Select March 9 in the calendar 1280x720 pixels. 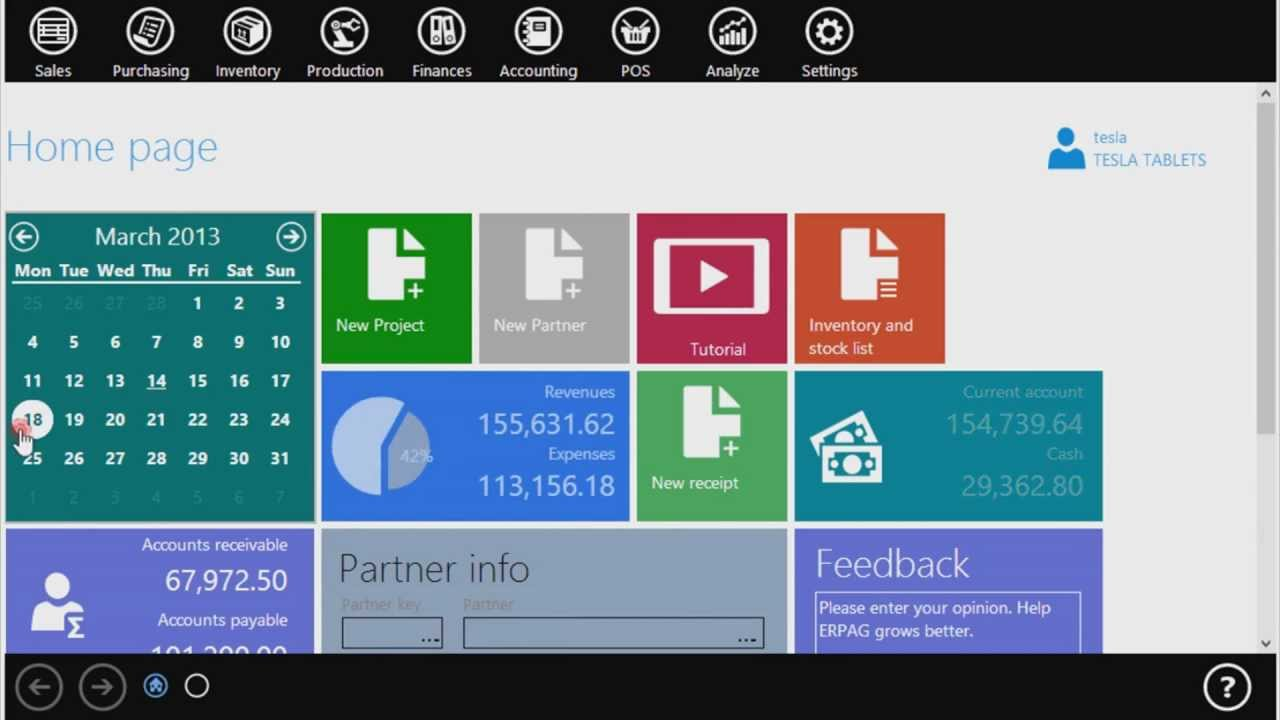[239, 342]
